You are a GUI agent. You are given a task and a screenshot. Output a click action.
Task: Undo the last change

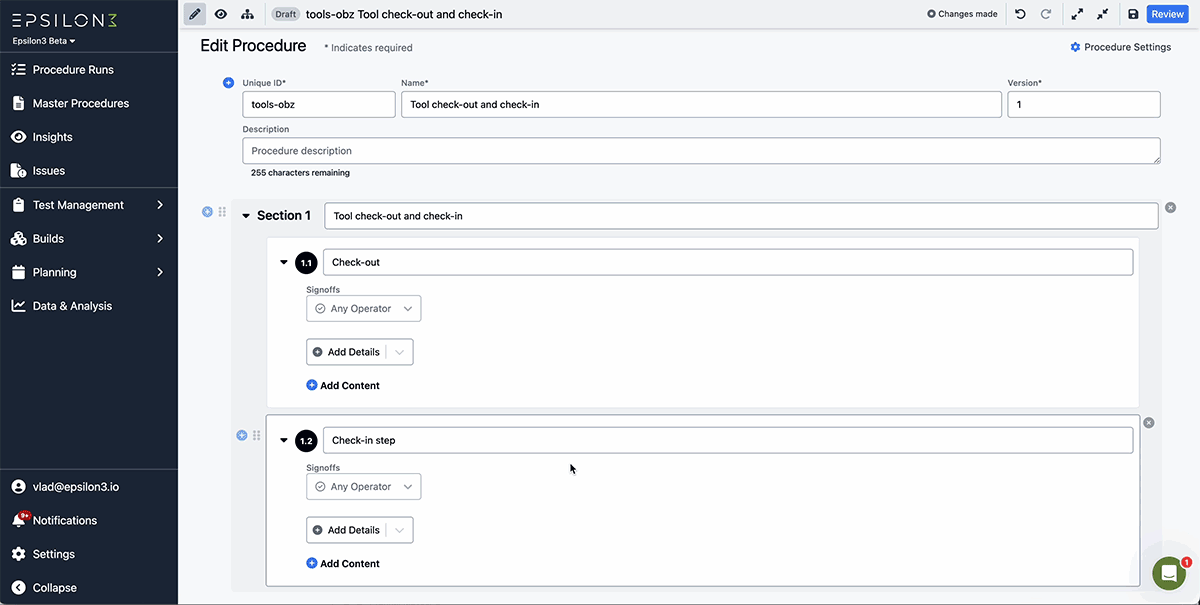tap(1019, 14)
